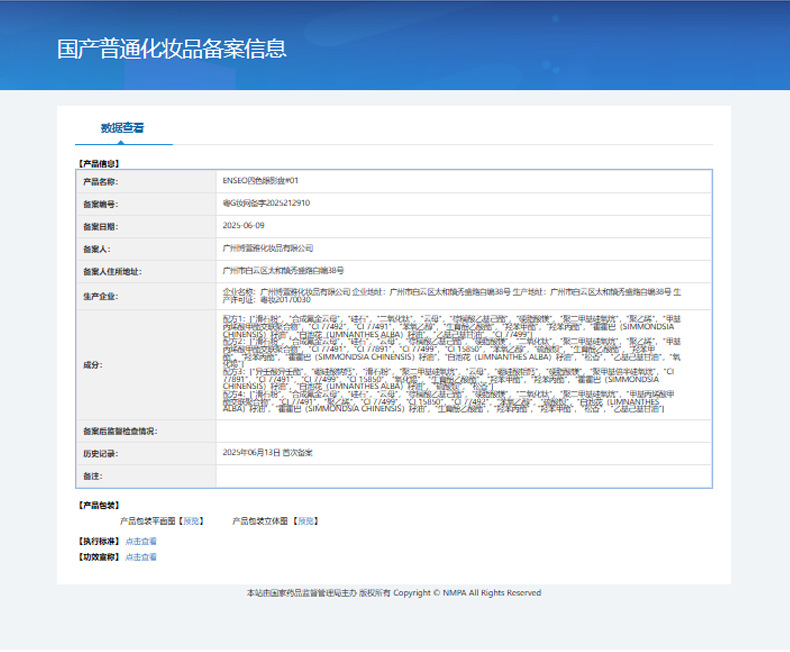Screen dimensions: 790x652
Task: Select the 2025年06月13日 首次备案 entry
Action: pyautogui.click(x=268, y=452)
